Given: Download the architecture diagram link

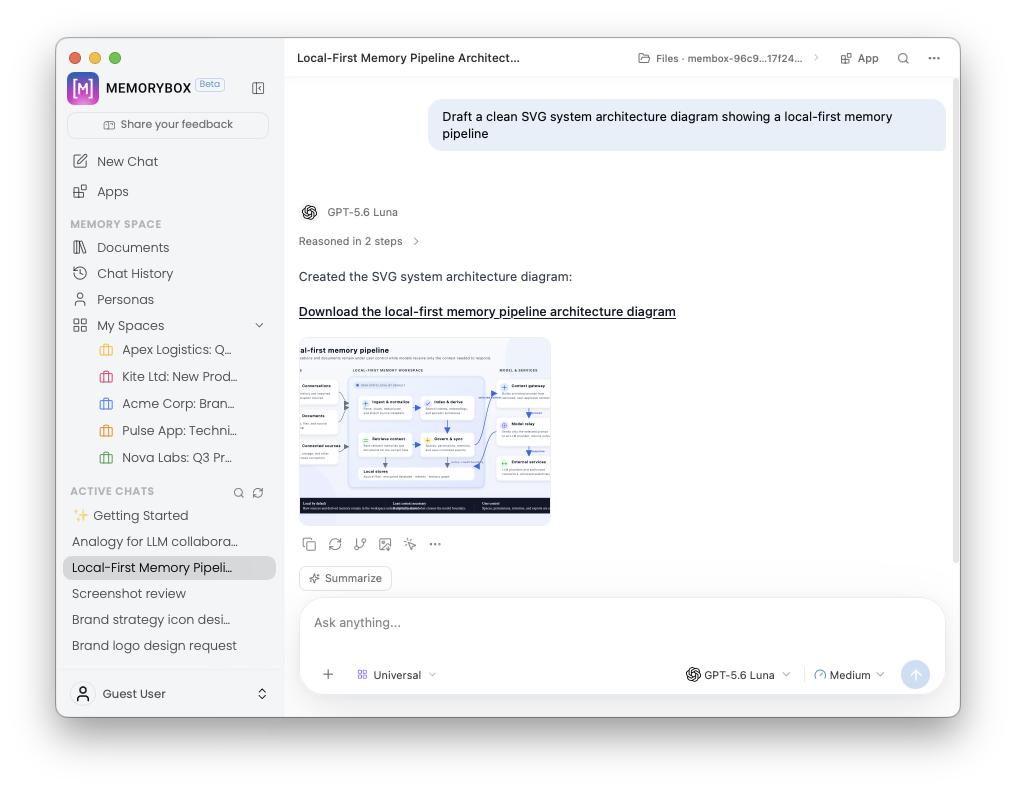Looking at the screenshot, I should coord(487,312).
